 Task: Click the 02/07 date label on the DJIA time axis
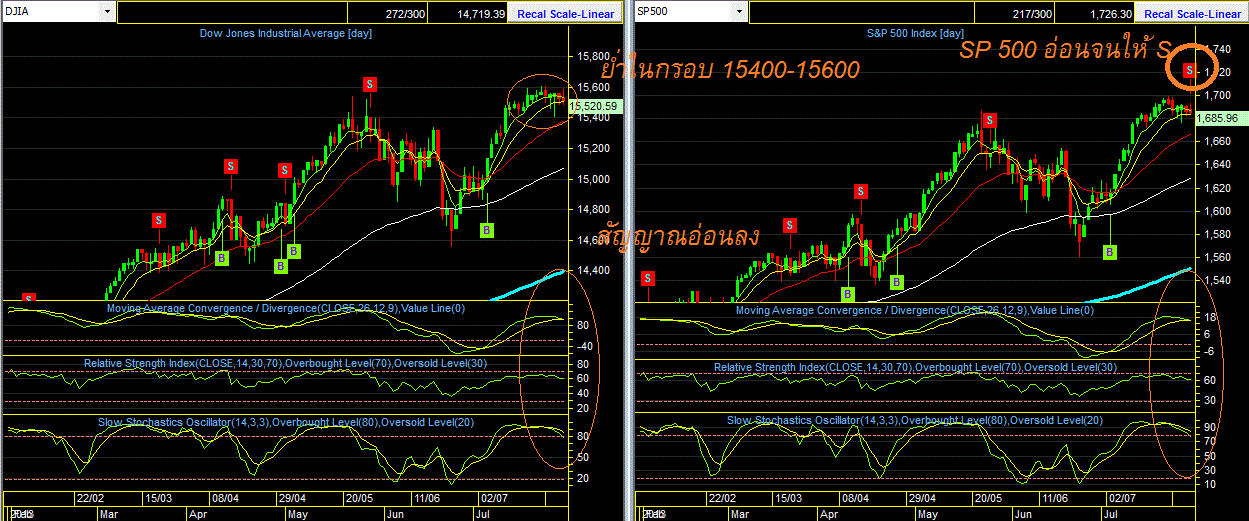[x=492, y=496]
